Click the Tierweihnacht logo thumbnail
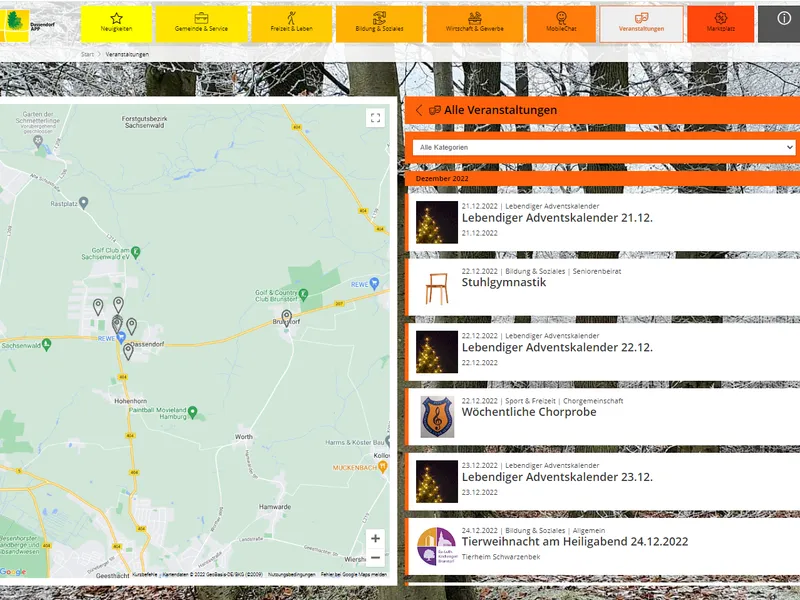 point(437,546)
